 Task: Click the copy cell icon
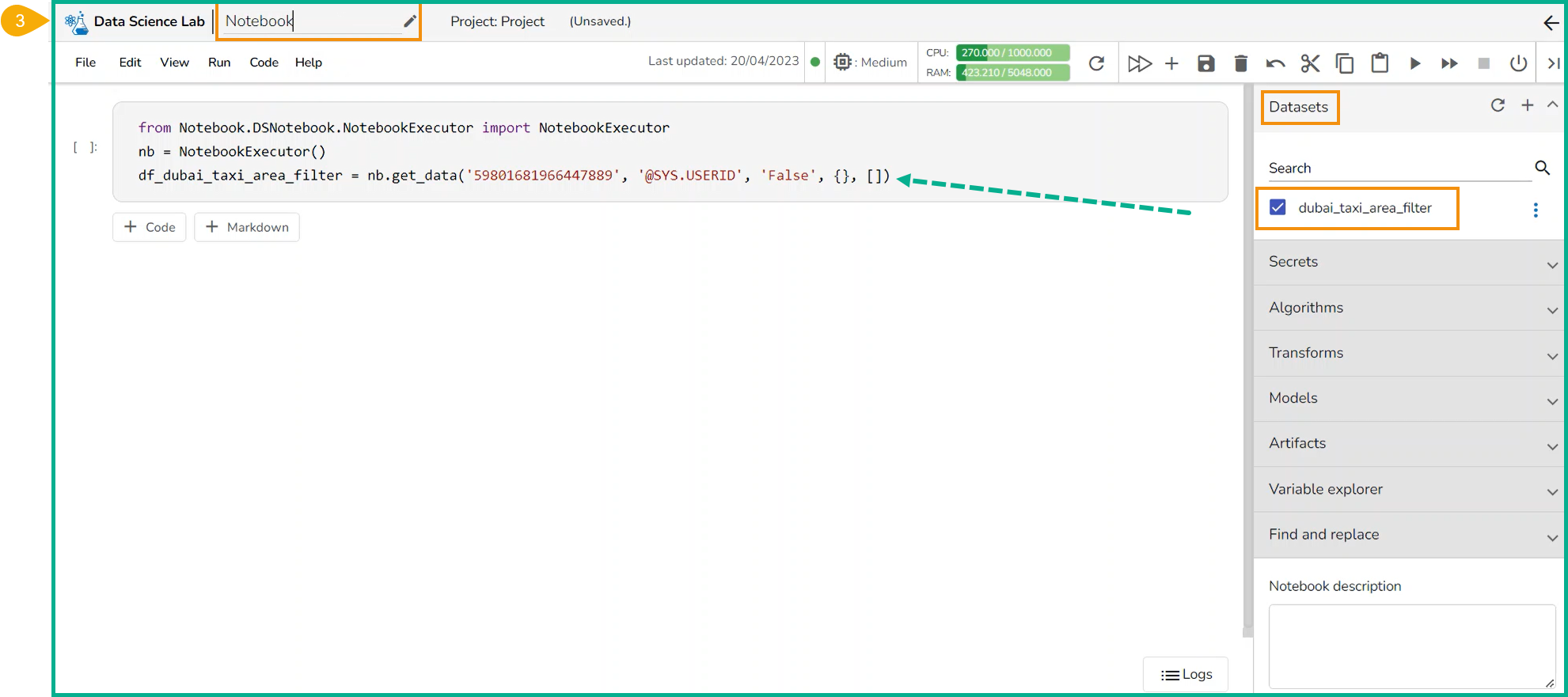[1344, 63]
